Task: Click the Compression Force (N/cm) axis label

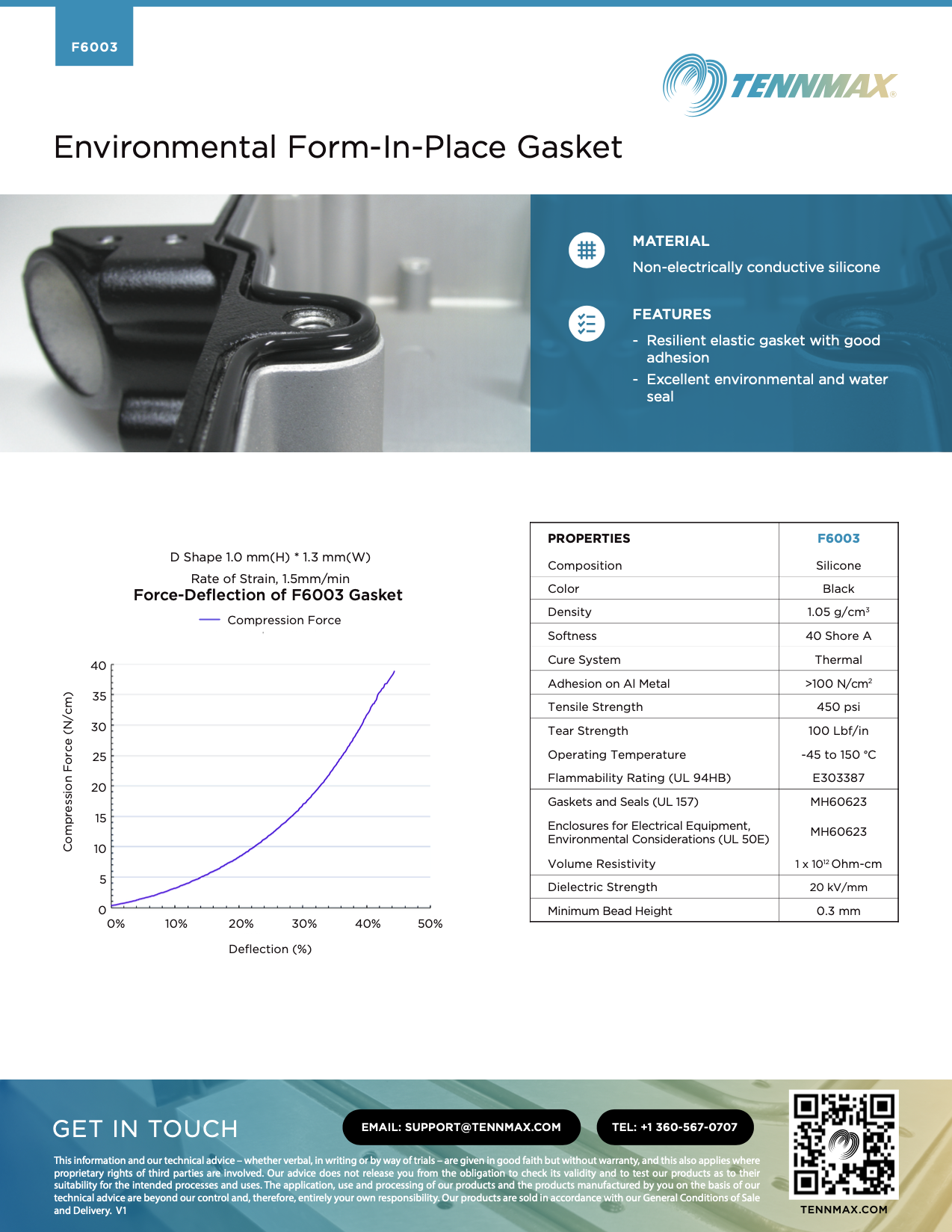Action: click(68, 771)
